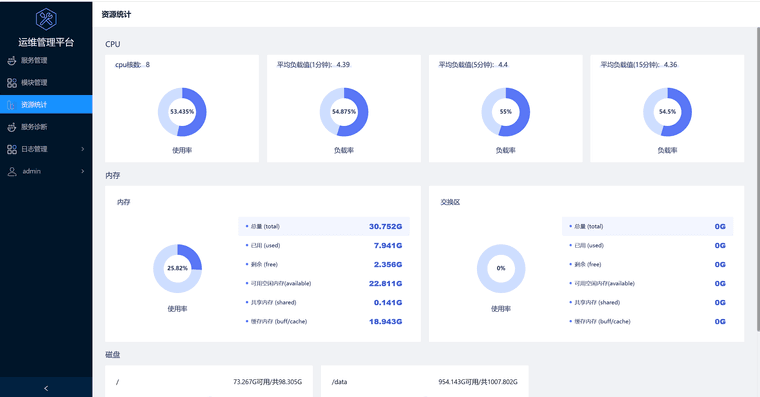Click the 服务诊断 sidebar icon
This screenshot has height=397, width=760.
click(x=12, y=127)
